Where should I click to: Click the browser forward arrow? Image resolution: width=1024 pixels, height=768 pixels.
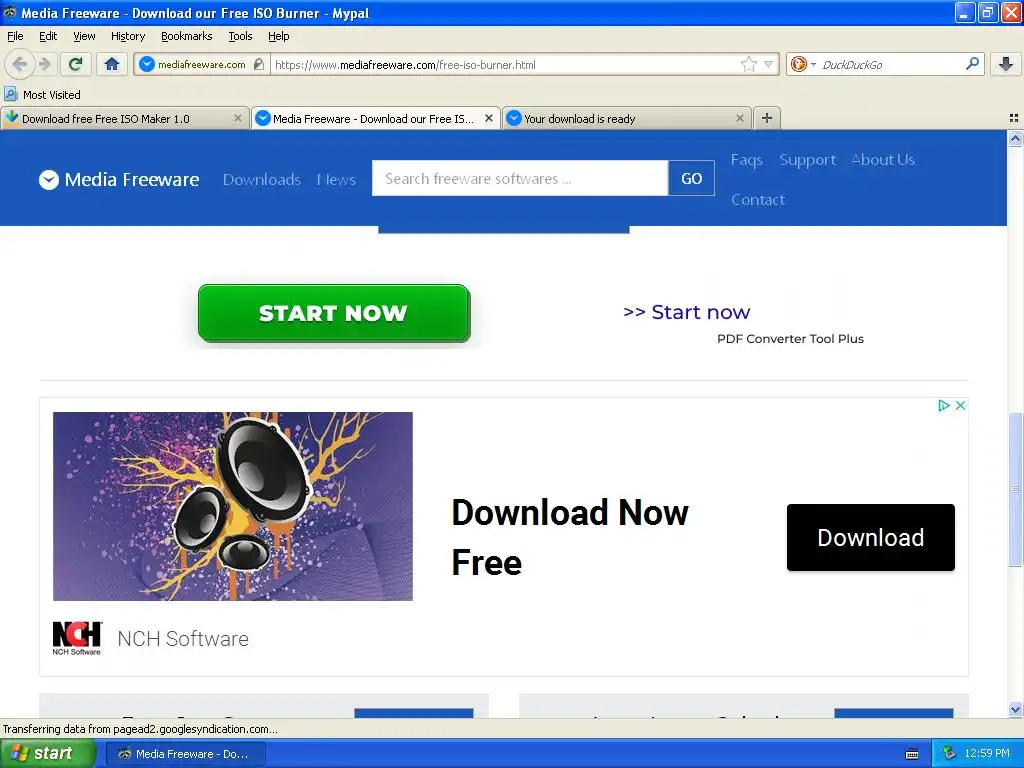pyautogui.click(x=44, y=64)
